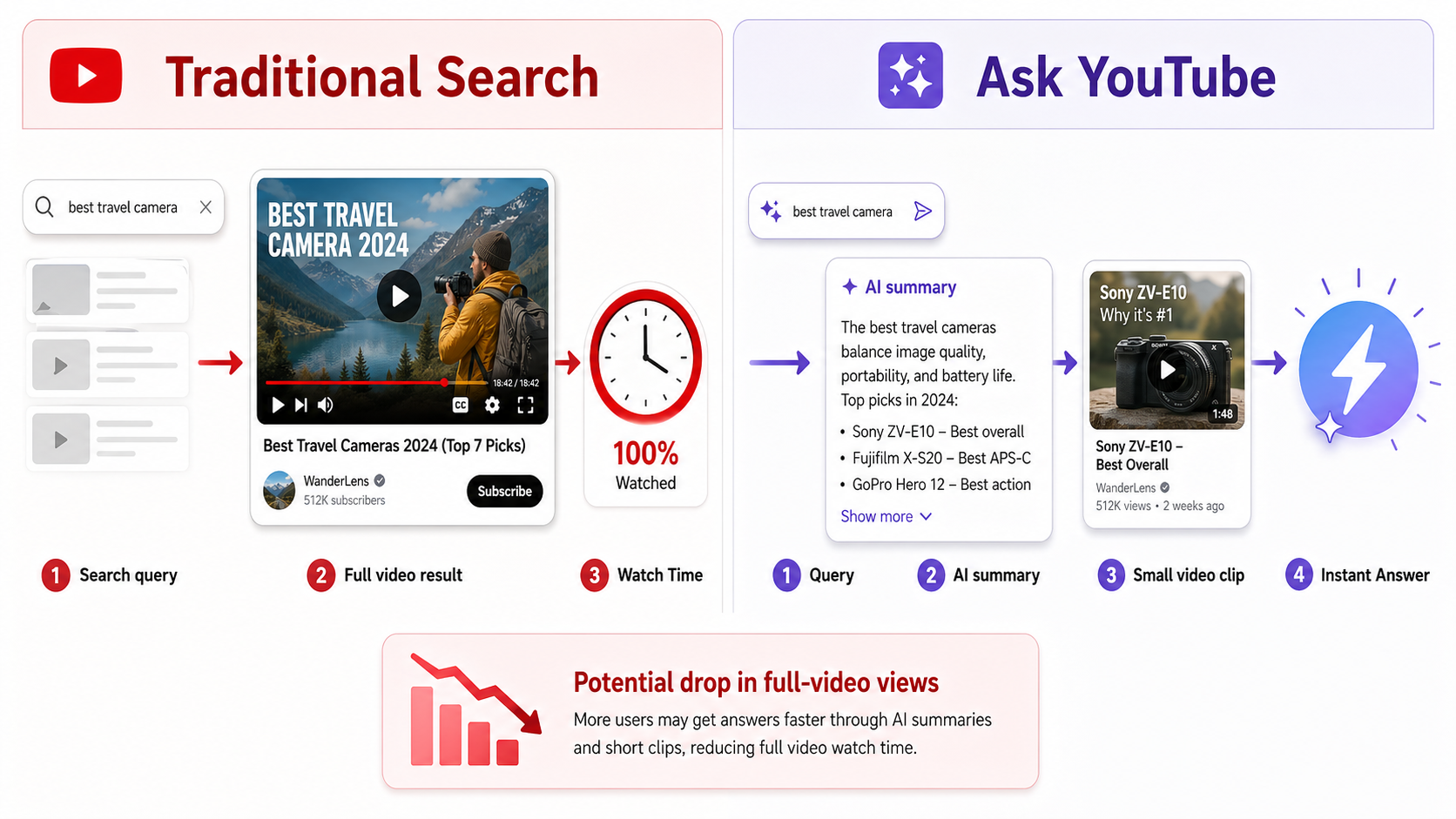The width and height of the screenshot is (1456, 819).
Task: Mute the video player volume
Action: (325, 405)
